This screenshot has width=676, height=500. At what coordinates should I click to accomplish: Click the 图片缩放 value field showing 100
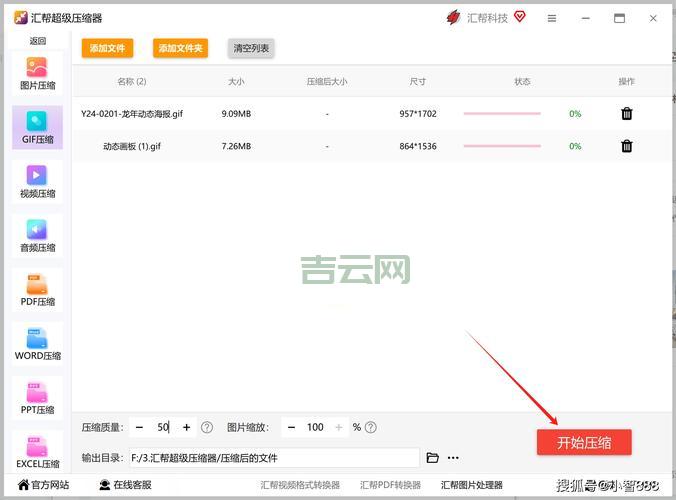point(315,427)
